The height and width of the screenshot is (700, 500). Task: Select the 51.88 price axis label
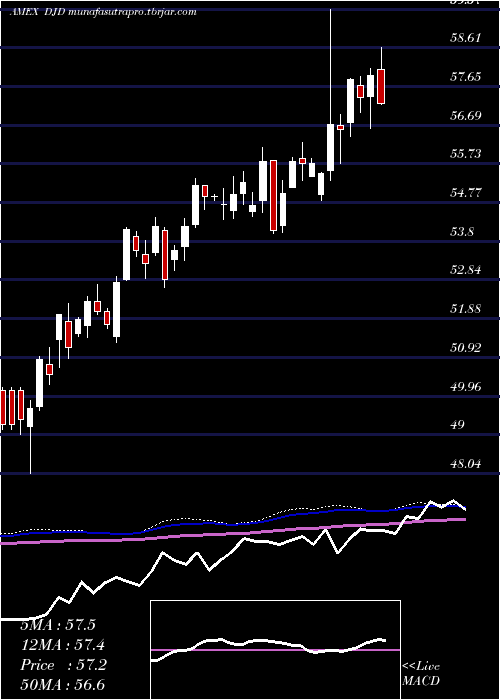pos(466,309)
